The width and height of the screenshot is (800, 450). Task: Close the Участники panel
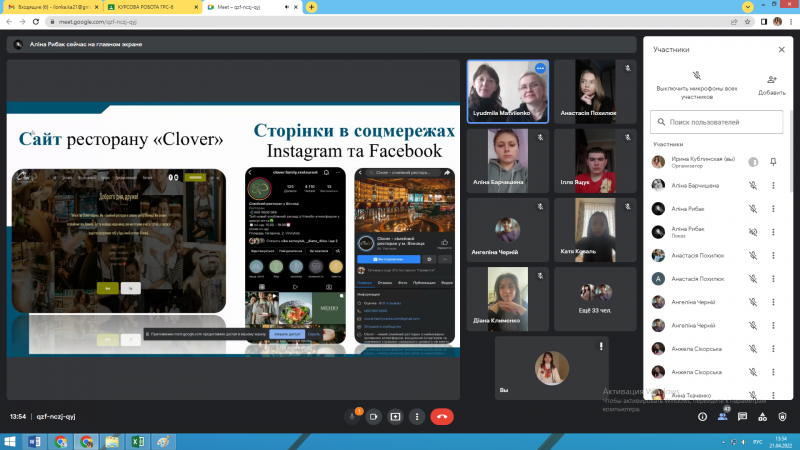[x=782, y=49]
